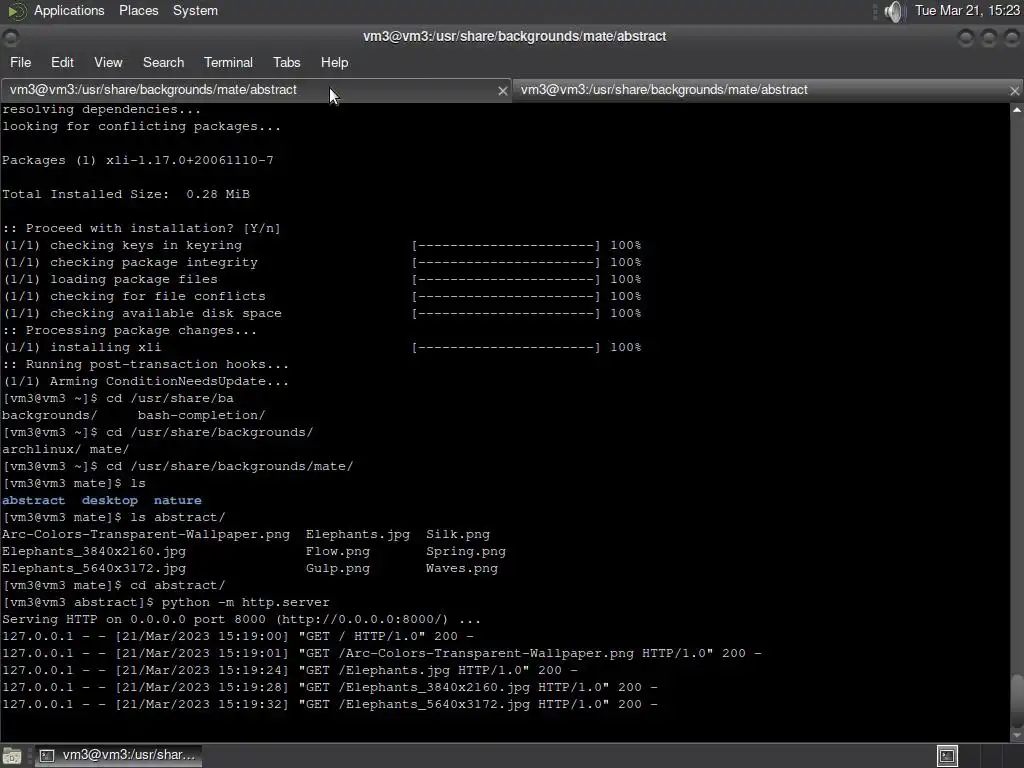Click the 'Arming ConditionNeedsUpdate...' line
This screenshot has width=1024, height=768.
tap(146, 381)
